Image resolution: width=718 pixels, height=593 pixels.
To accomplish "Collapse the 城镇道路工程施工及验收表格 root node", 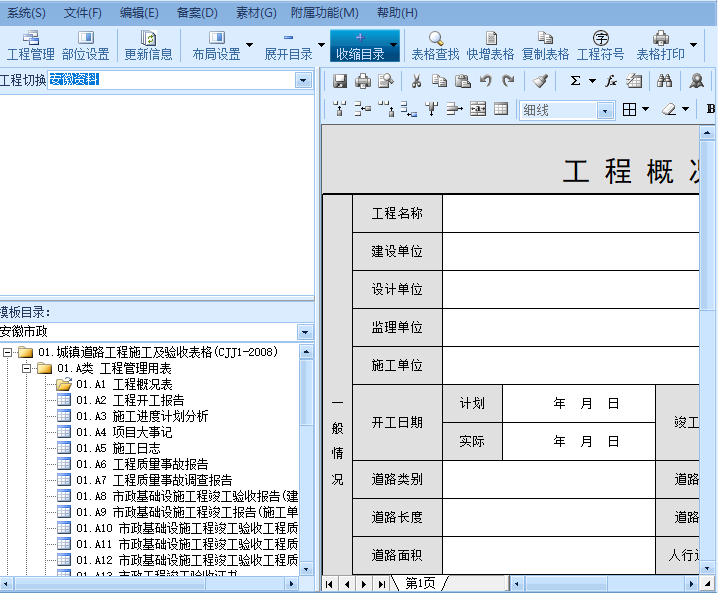I will pos(9,353).
